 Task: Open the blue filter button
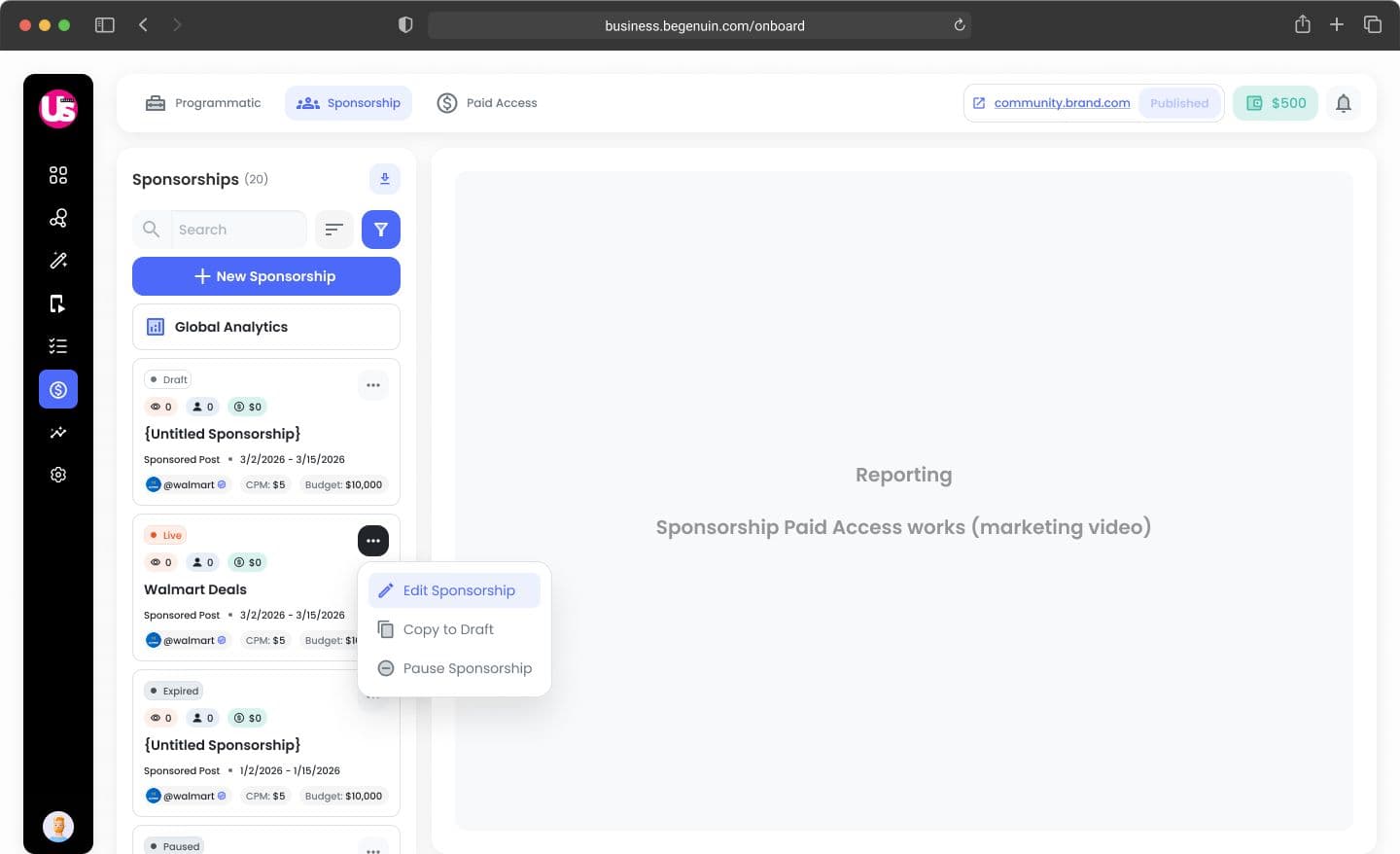381,230
